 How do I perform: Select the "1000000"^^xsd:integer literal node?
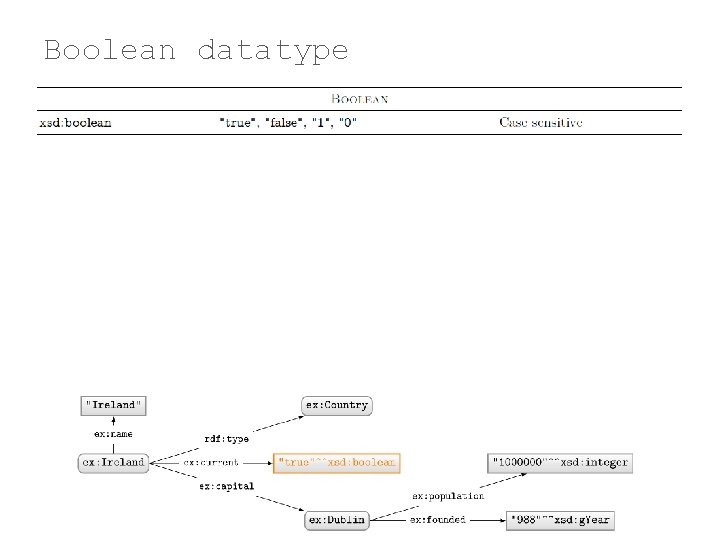coord(560,462)
